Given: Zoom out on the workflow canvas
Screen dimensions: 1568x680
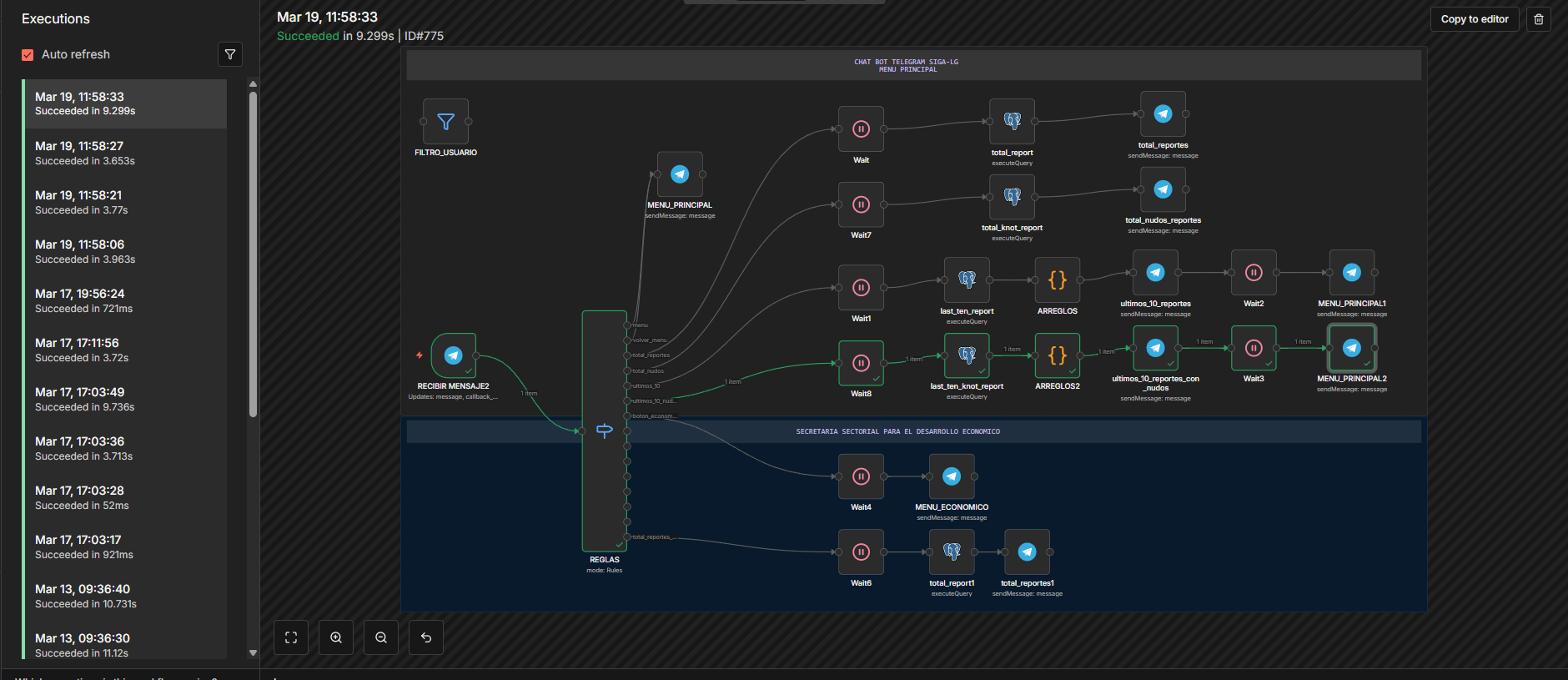Looking at the screenshot, I should (x=381, y=637).
